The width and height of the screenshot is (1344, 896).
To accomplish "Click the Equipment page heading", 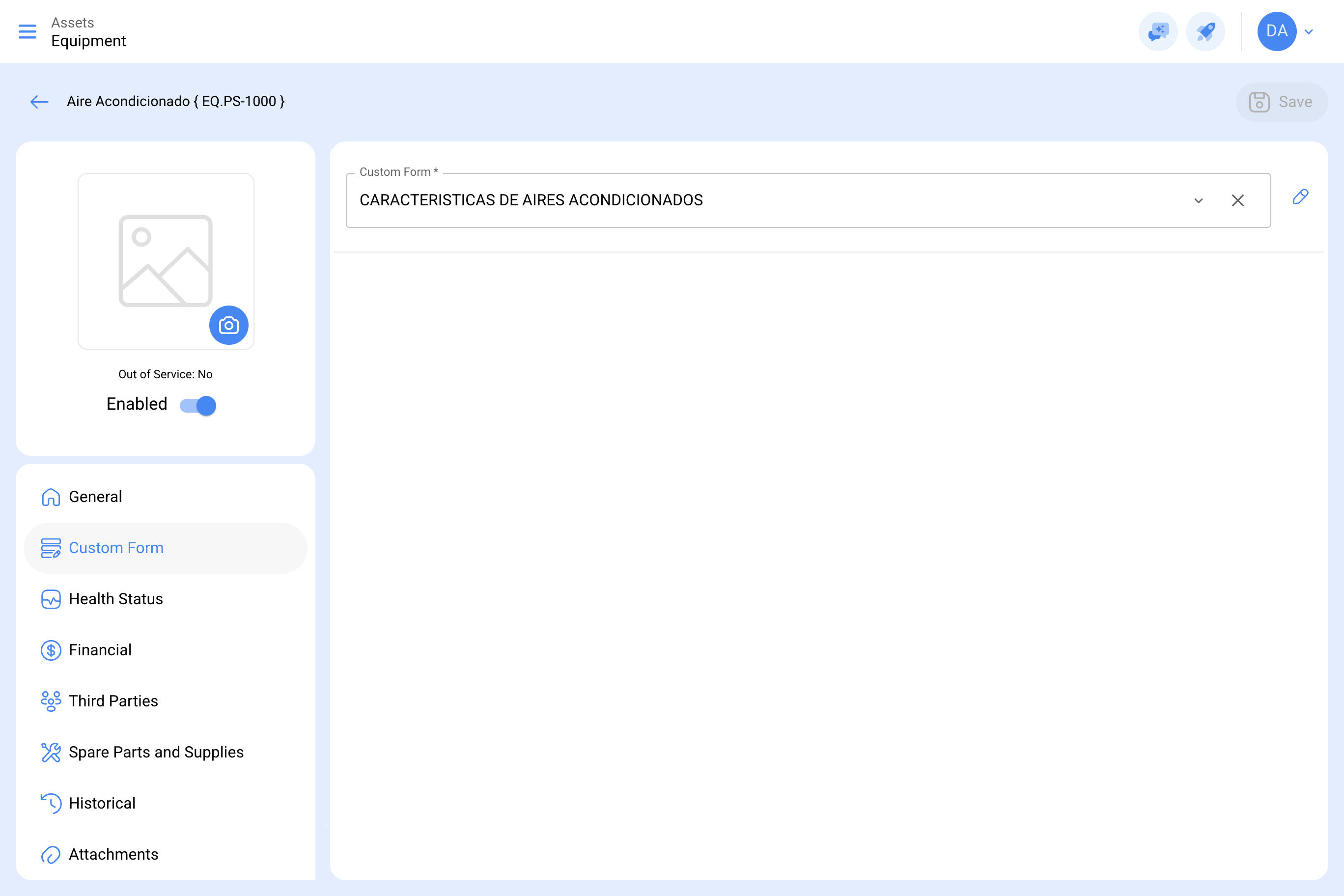I will pos(88,41).
